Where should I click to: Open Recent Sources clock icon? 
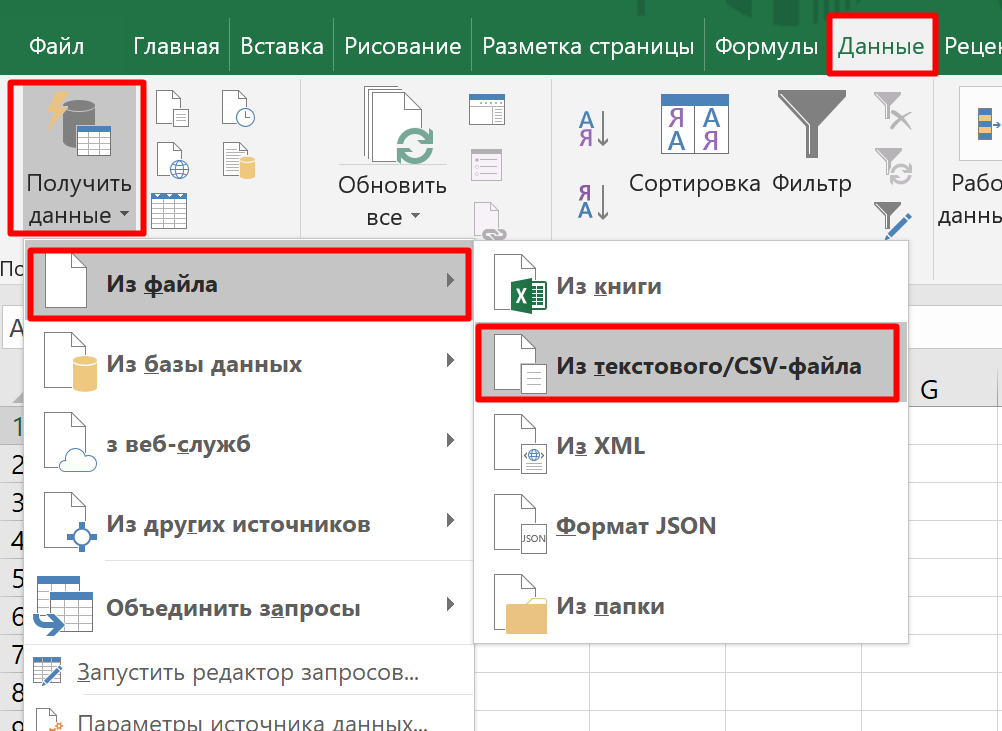pyautogui.click(x=238, y=107)
